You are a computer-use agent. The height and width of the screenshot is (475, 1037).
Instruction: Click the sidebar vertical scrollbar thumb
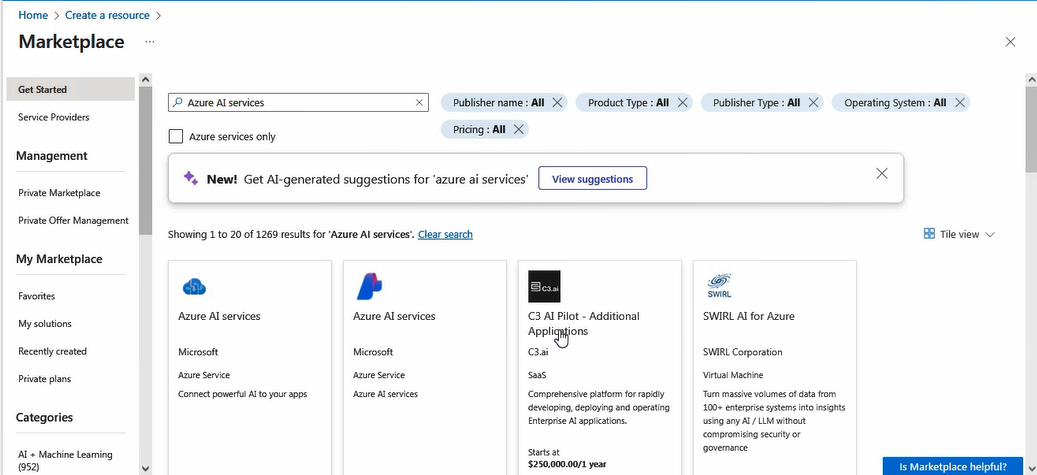click(x=145, y=161)
